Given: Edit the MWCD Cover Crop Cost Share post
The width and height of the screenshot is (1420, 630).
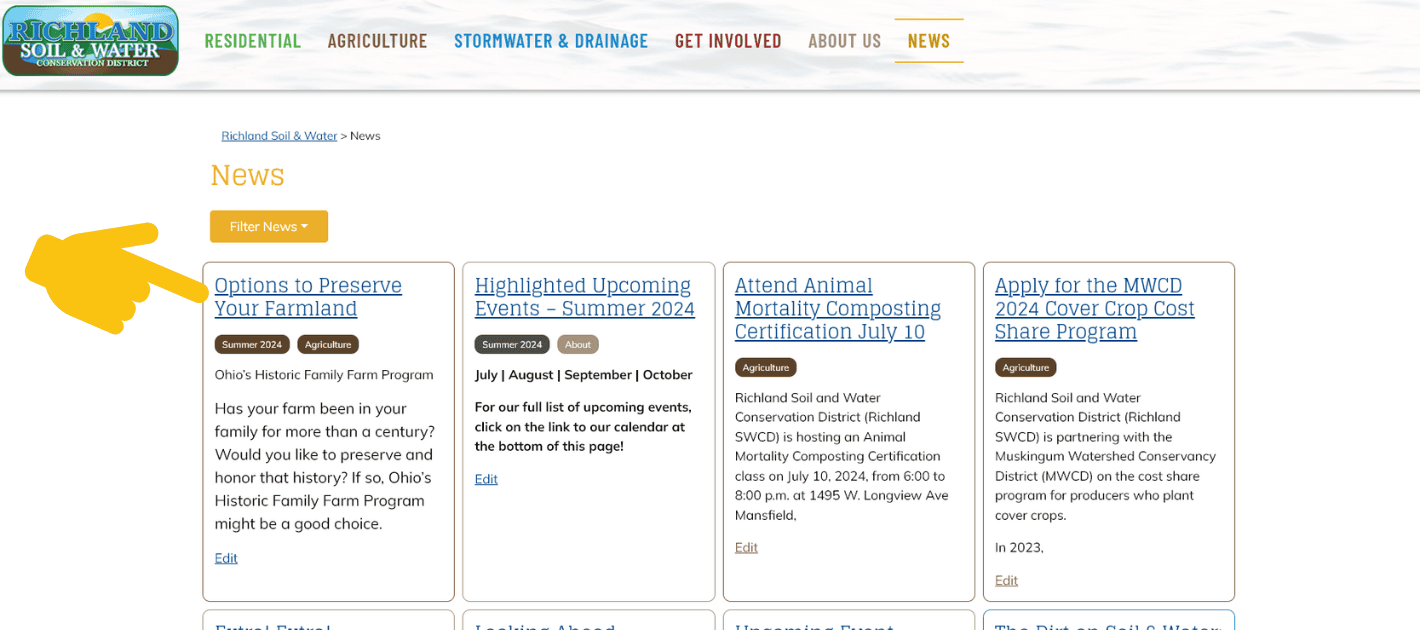Looking at the screenshot, I should click(x=1006, y=580).
